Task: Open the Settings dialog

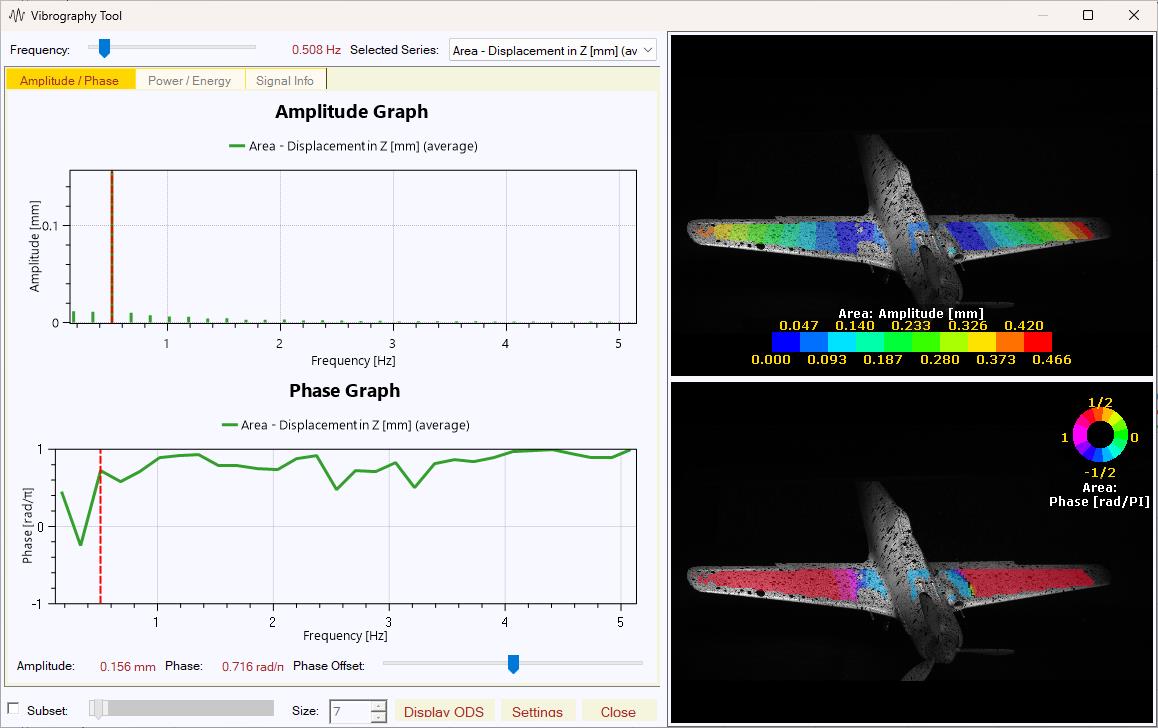Action: pos(538,710)
